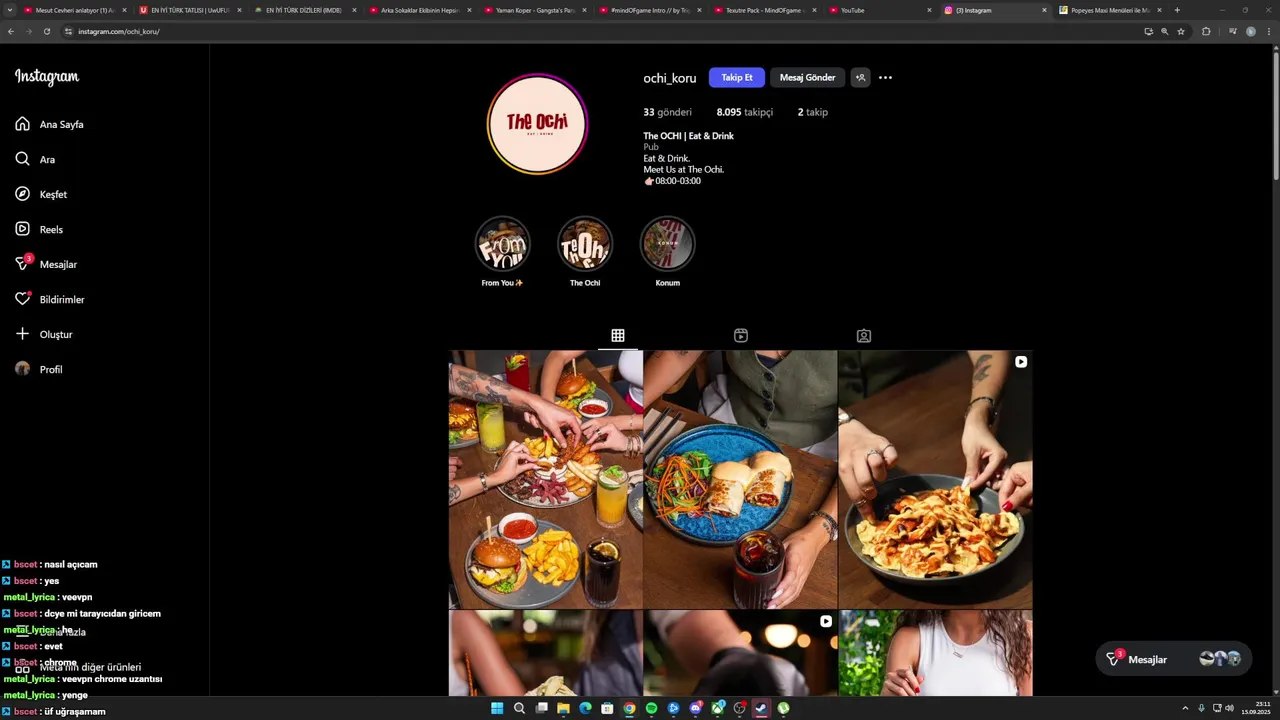Open the Keşfet compass icon
Screen dimensions: 1280x720
click(22, 194)
